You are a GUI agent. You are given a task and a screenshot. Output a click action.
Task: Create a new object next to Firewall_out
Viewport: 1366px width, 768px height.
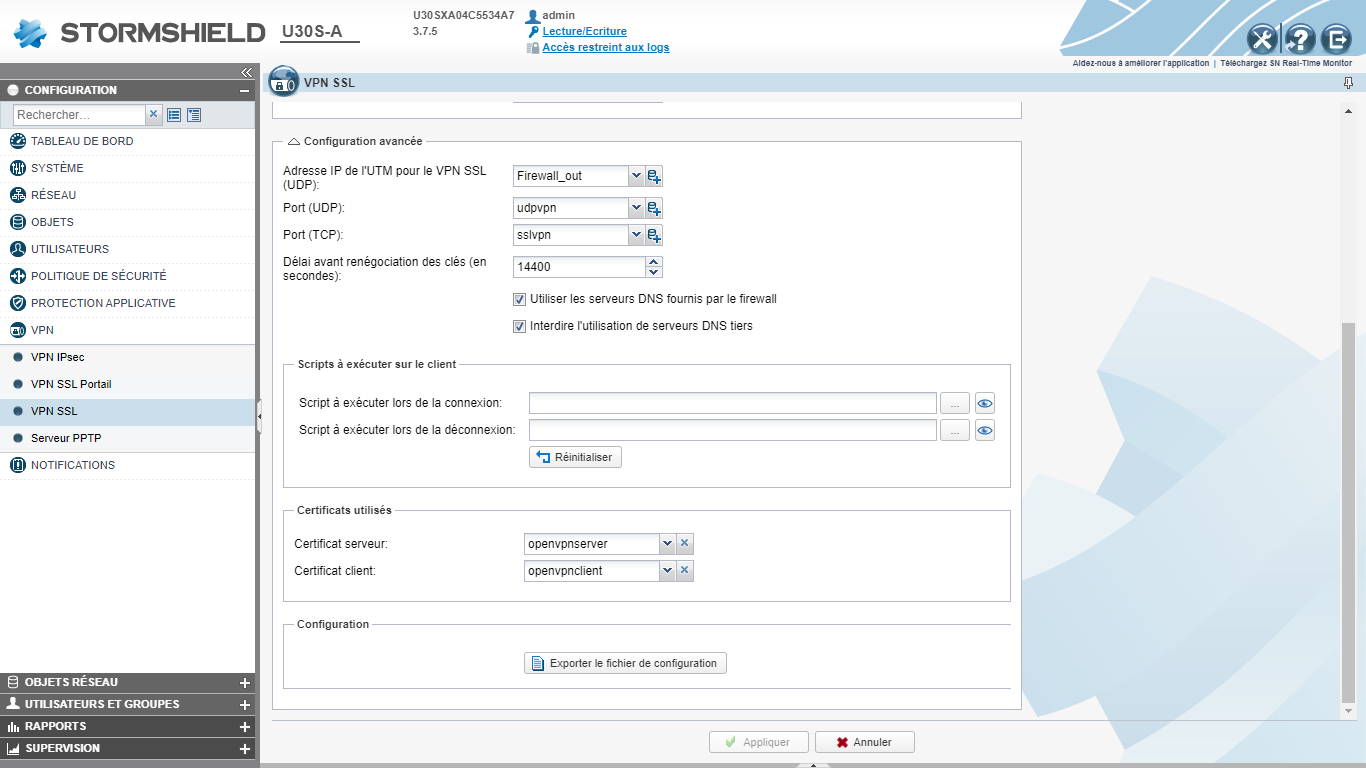[654, 176]
